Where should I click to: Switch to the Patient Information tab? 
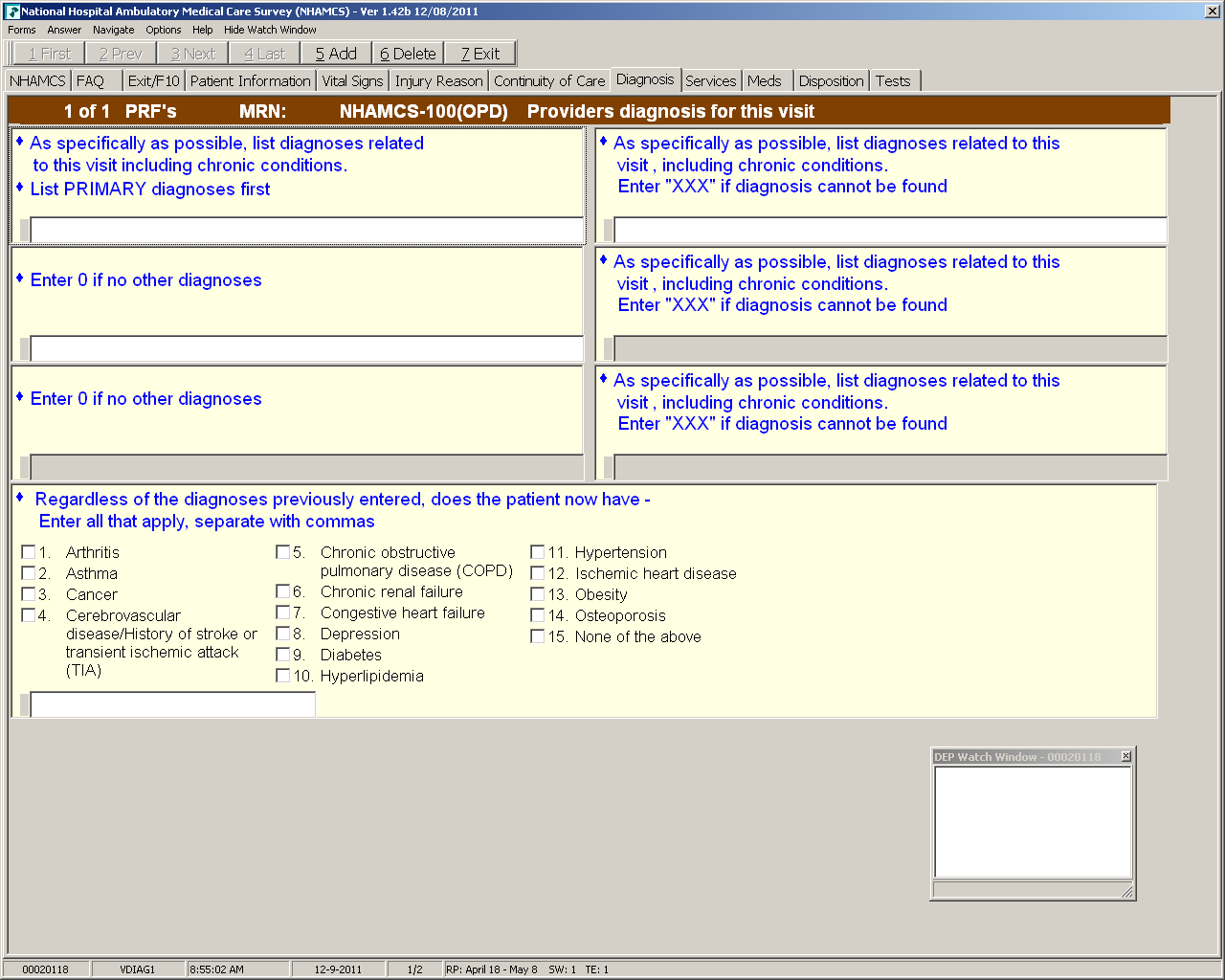point(251,81)
